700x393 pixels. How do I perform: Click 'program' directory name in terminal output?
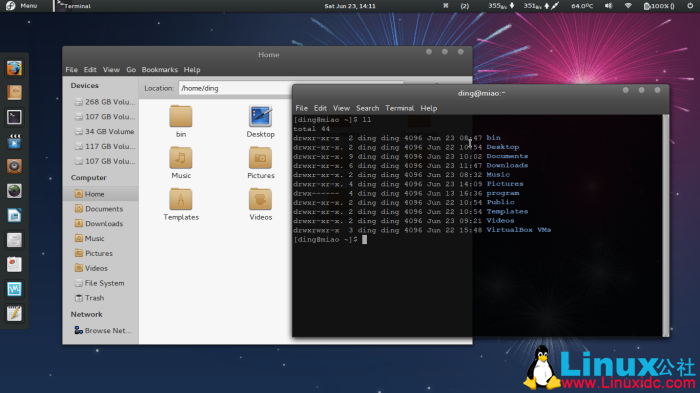503,193
